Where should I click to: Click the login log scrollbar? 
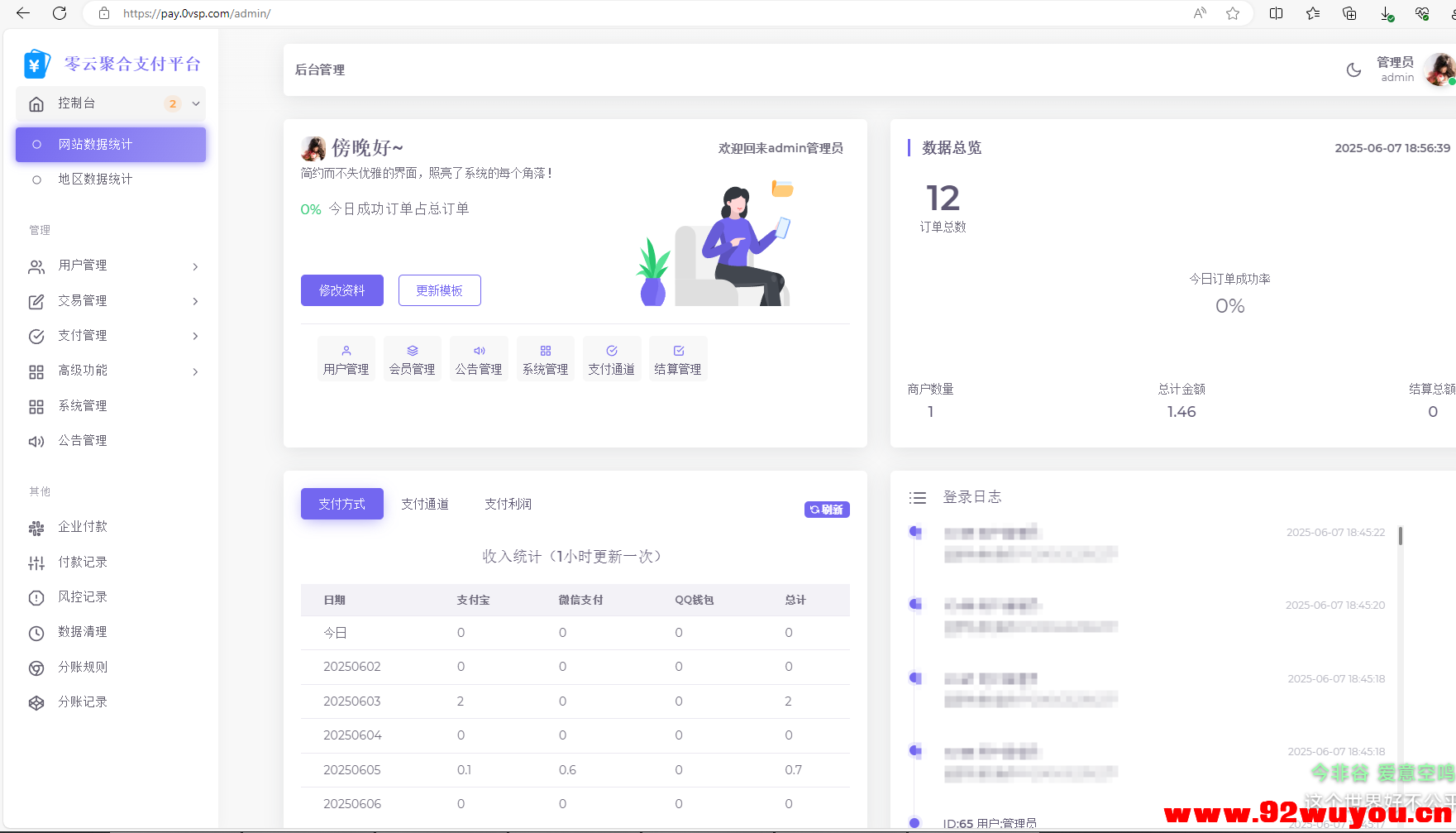point(1400,536)
